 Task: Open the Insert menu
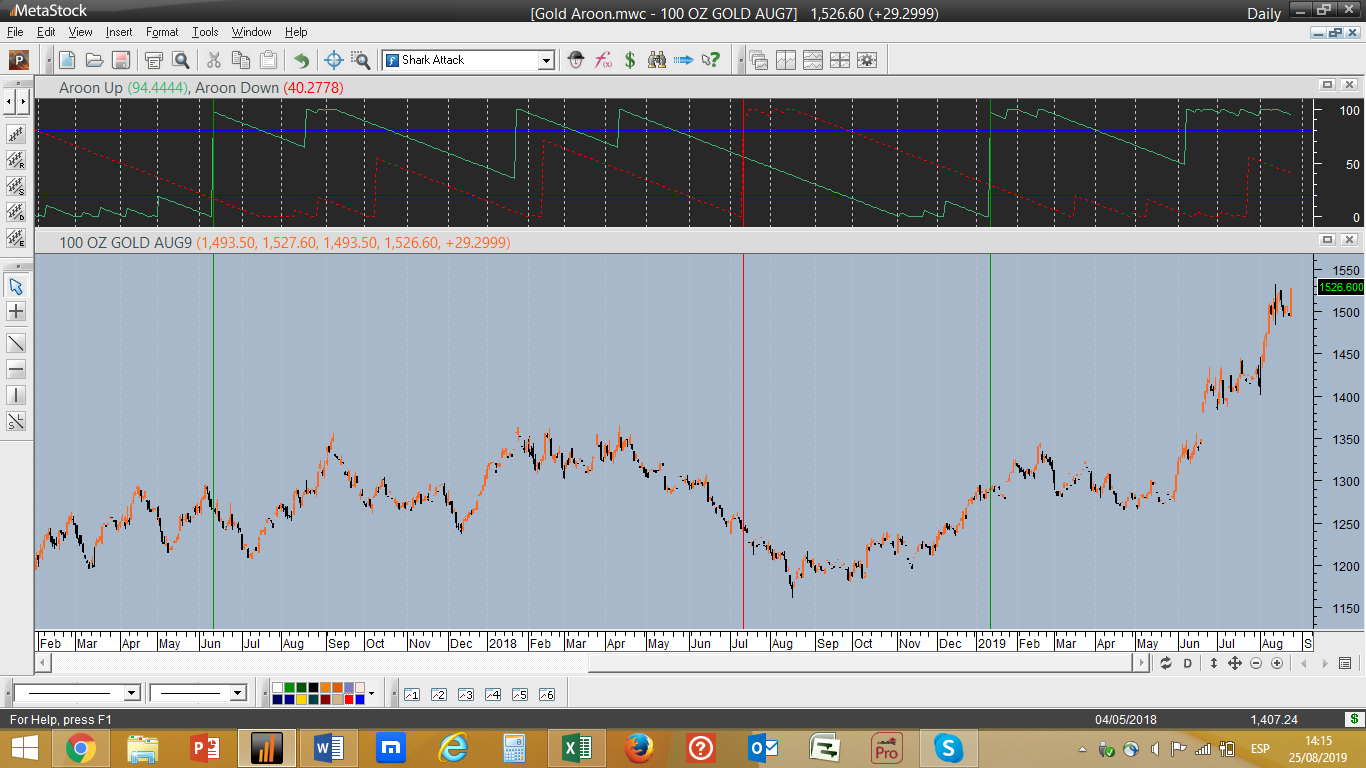click(119, 32)
